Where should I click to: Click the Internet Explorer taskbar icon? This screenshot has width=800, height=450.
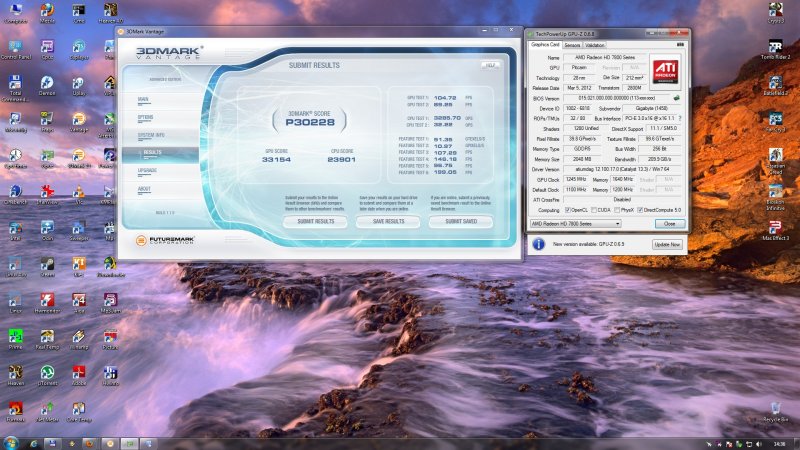pyautogui.click(x=33, y=444)
